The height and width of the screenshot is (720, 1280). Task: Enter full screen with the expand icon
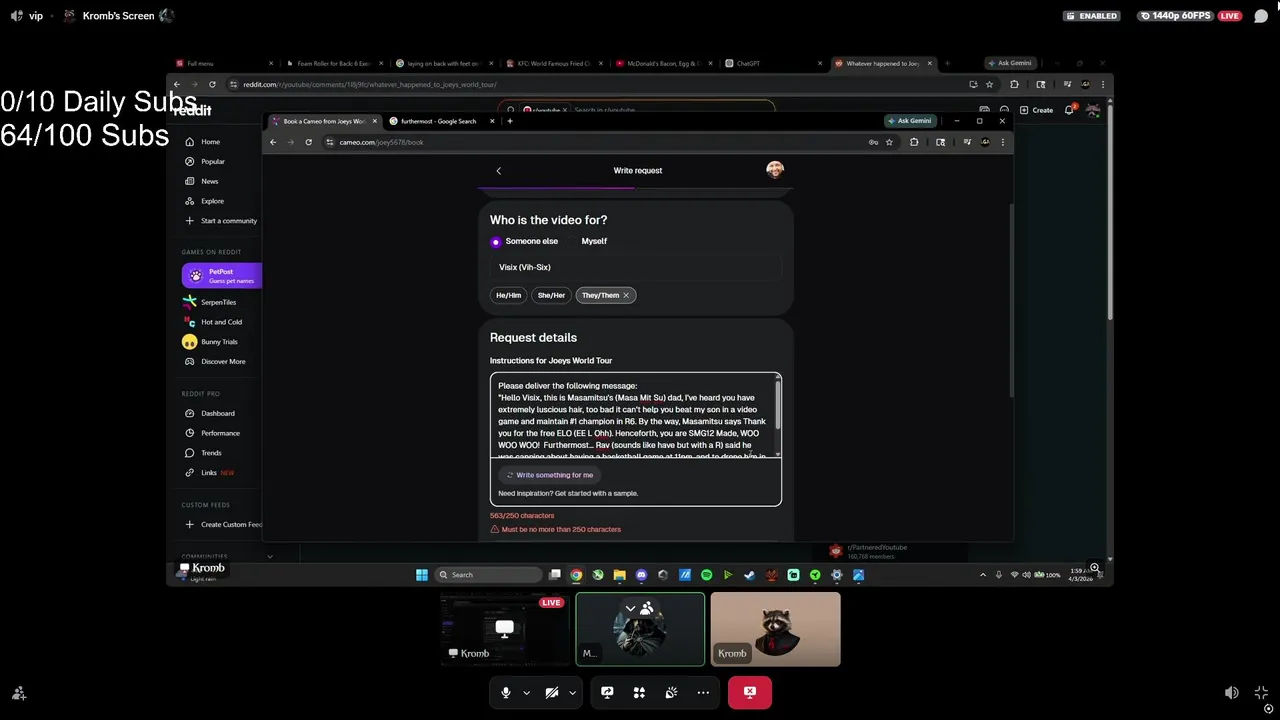pyautogui.click(x=1261, y=692)
